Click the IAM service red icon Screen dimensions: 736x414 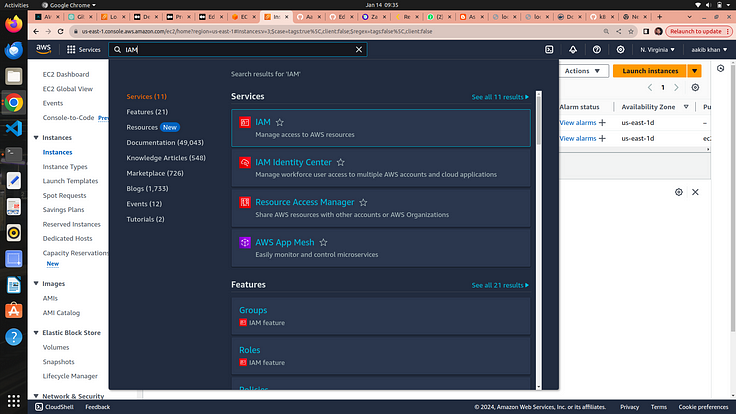[x=245, y=123]
